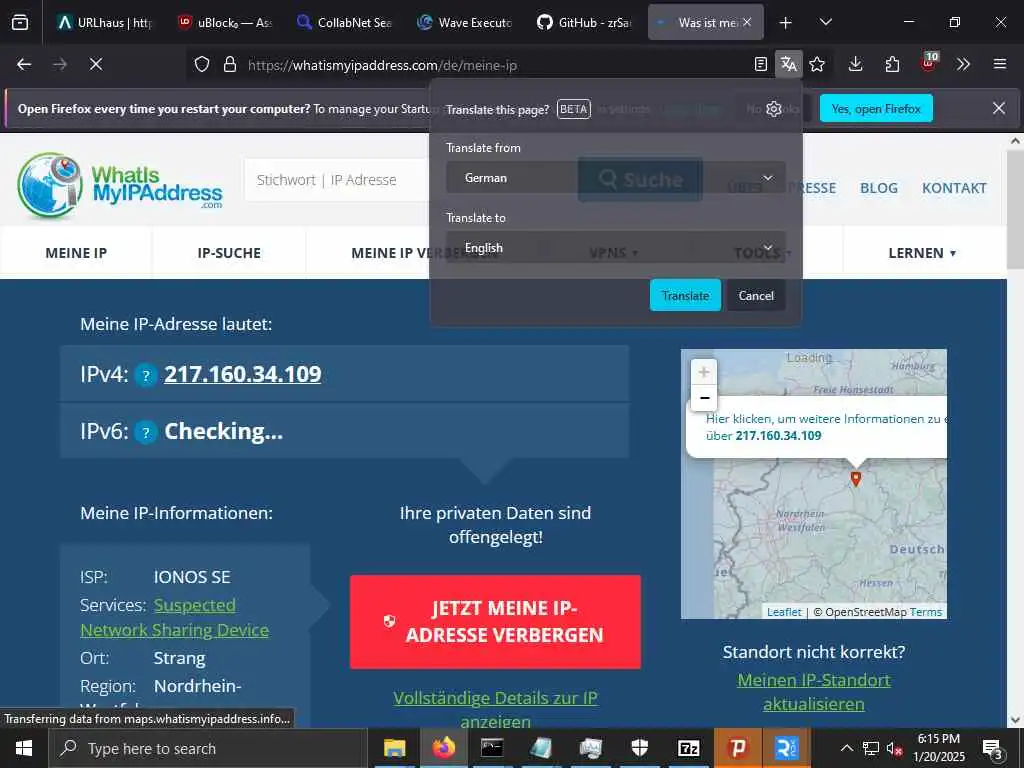The image size is (1024, 768).
Task: Open the terminal taskbar icon
Action: click(492, 748)
